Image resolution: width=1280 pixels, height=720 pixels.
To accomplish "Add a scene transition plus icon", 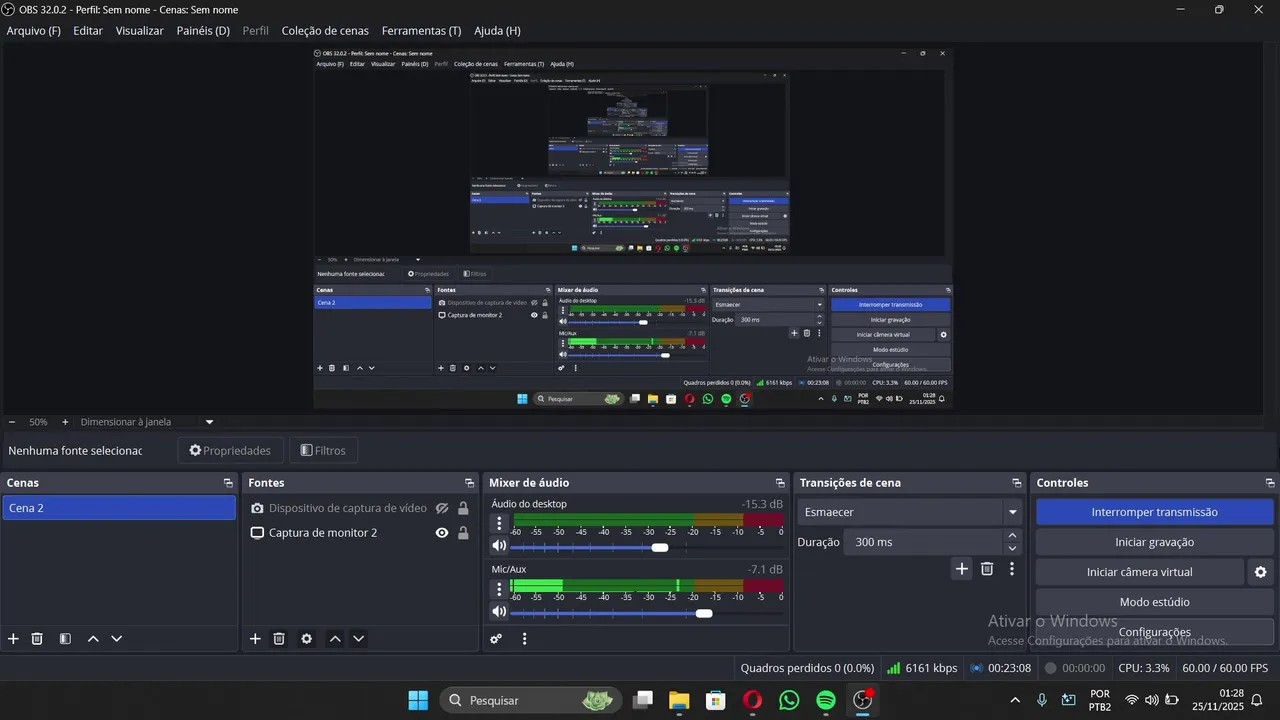I will 962,569.
